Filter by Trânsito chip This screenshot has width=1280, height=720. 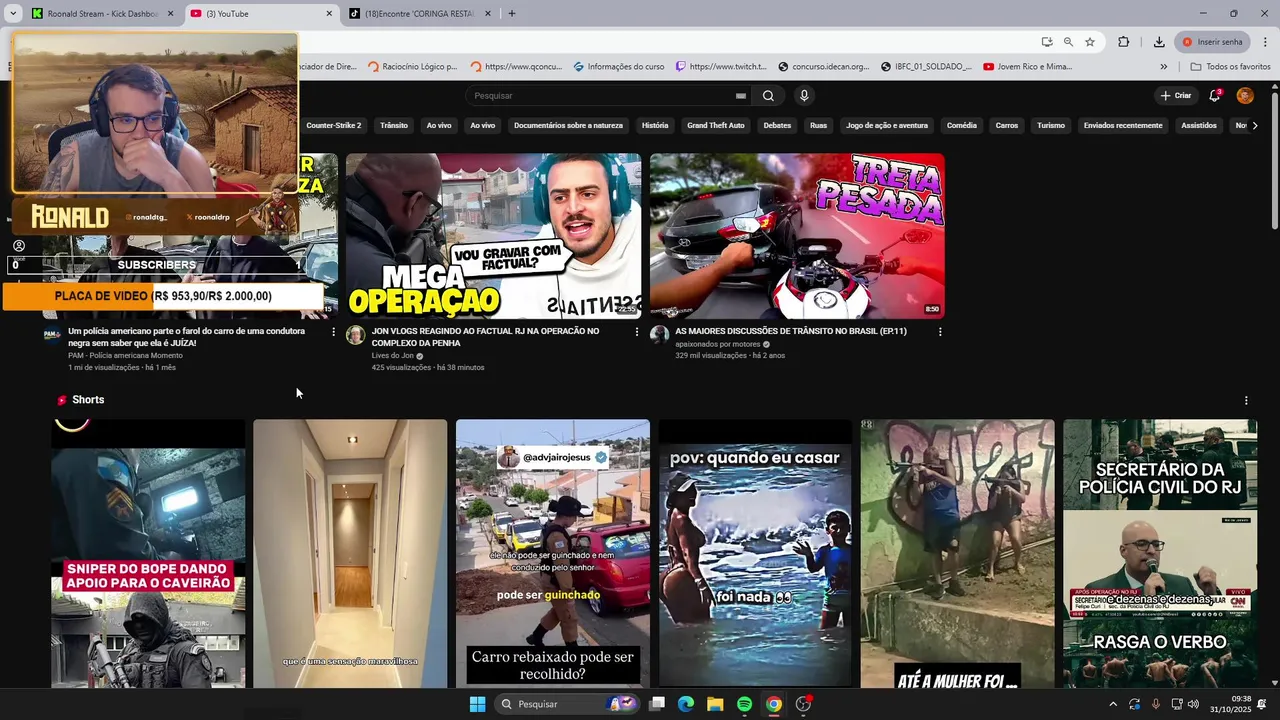click(394, 126)
